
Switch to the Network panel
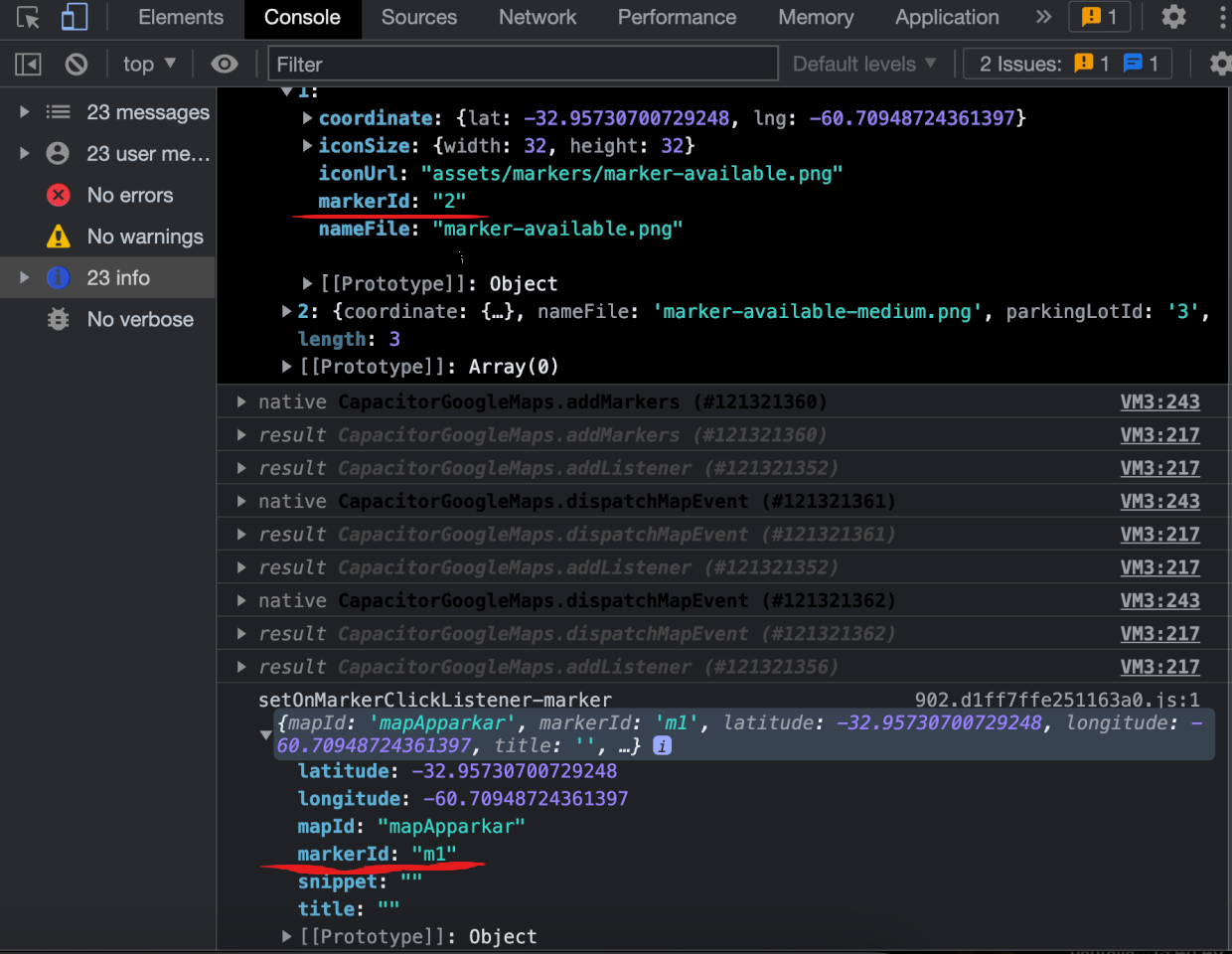537,17
